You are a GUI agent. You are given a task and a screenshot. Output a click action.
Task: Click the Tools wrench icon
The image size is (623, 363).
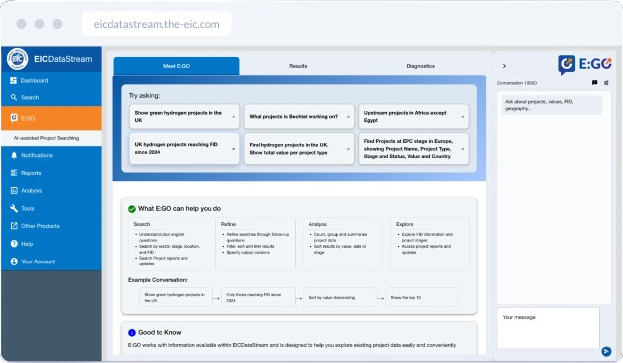14,208
